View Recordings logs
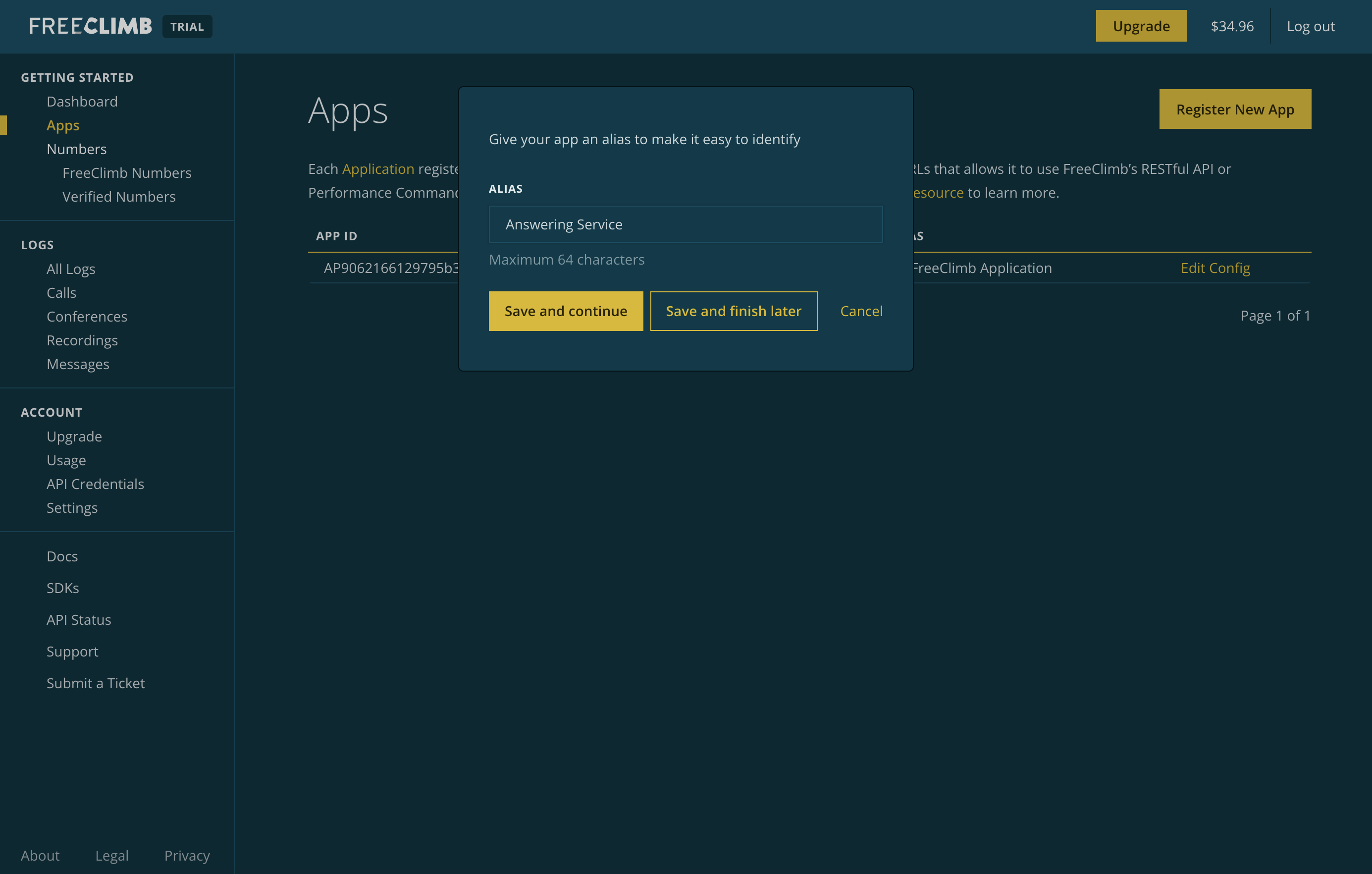 click(82, 340)
